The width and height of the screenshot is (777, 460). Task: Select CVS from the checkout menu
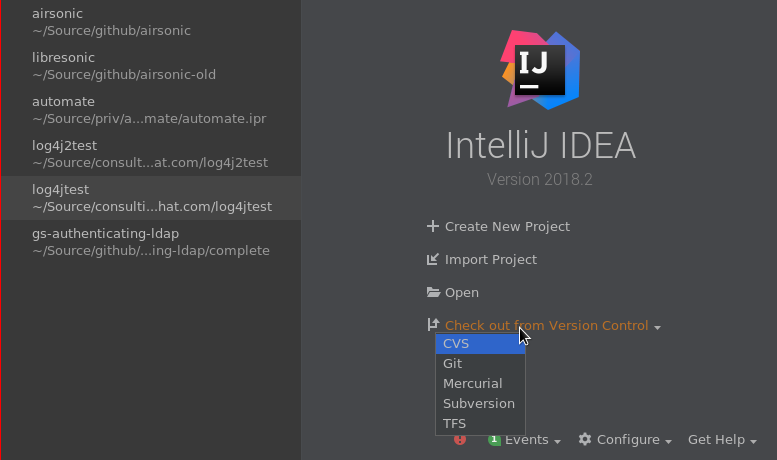pos(480,344)
